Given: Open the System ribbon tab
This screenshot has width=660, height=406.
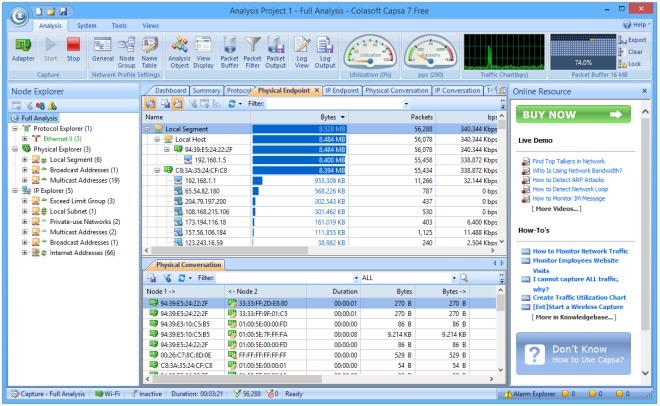Looking at the screenshot, I should tap(87, 24).
